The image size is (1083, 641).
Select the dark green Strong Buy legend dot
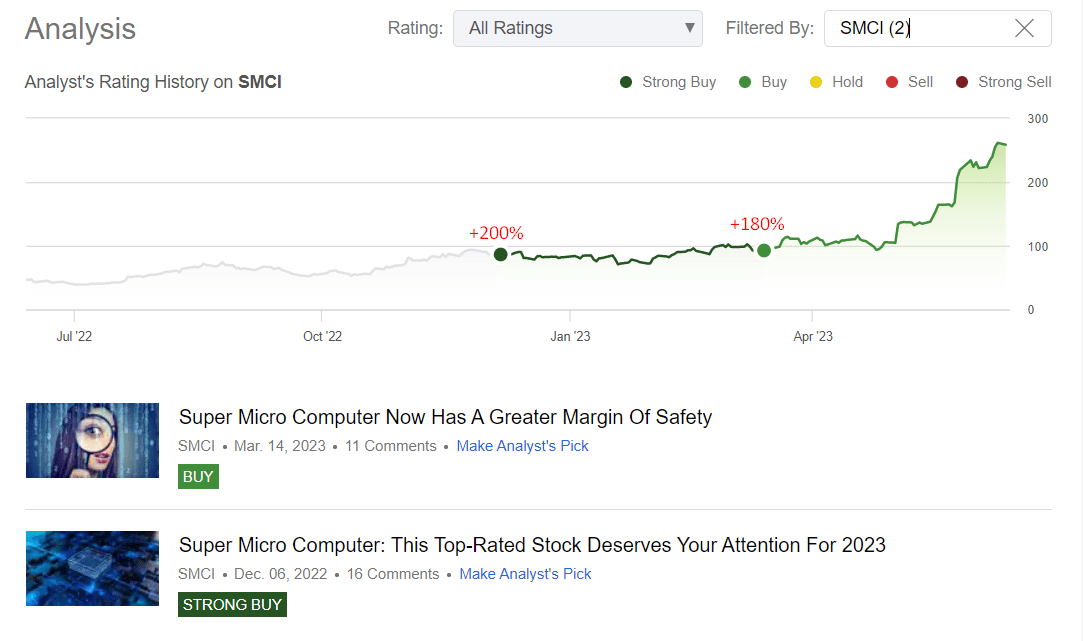tap(626, 82)
